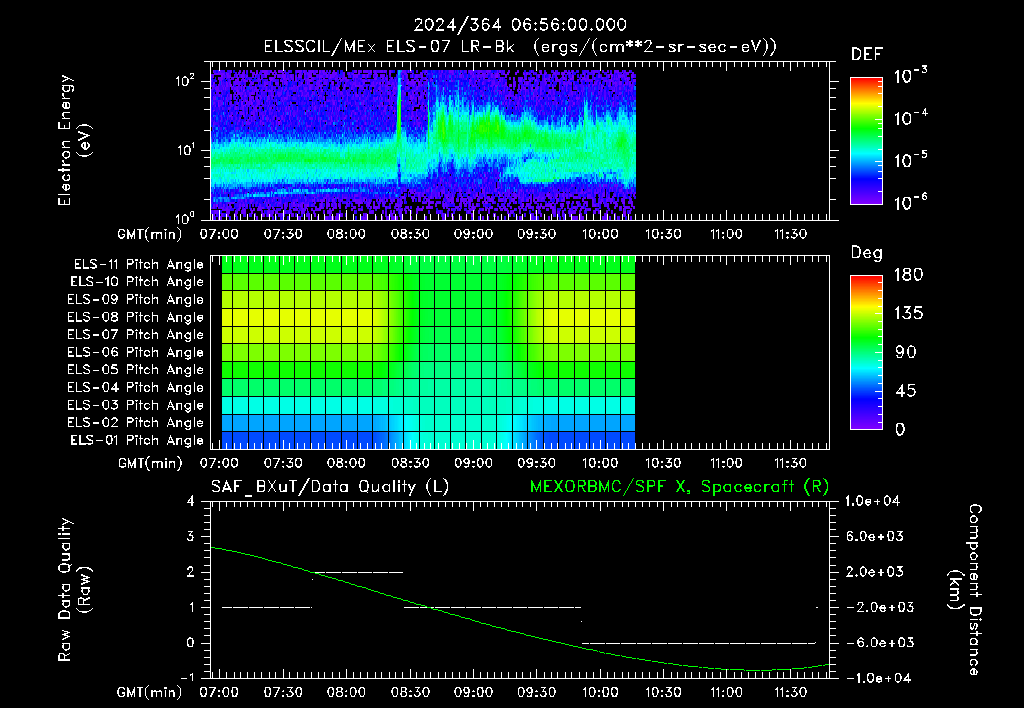Image resolution: width=1024 pixels, height=708 pixels.
Task: Click the DEF color scale bar
Action: click(866, 141)
